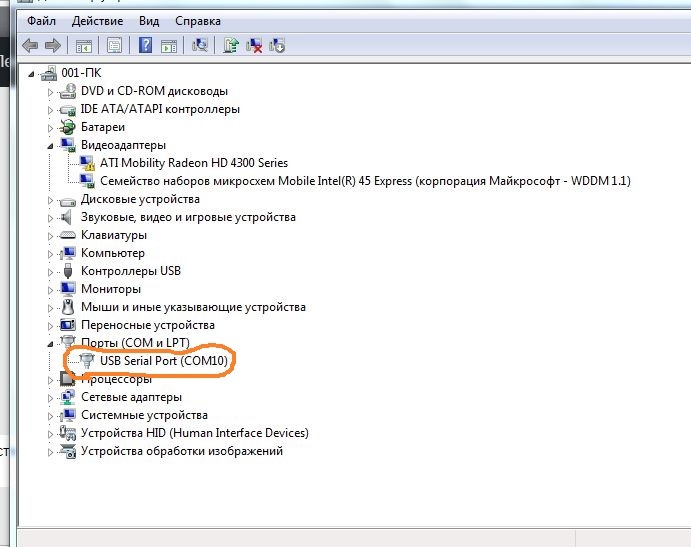The width and height of the screenshot is (691, 547).
Task: Click the Disable device down-arrow icon
Action: coord(277,45)
